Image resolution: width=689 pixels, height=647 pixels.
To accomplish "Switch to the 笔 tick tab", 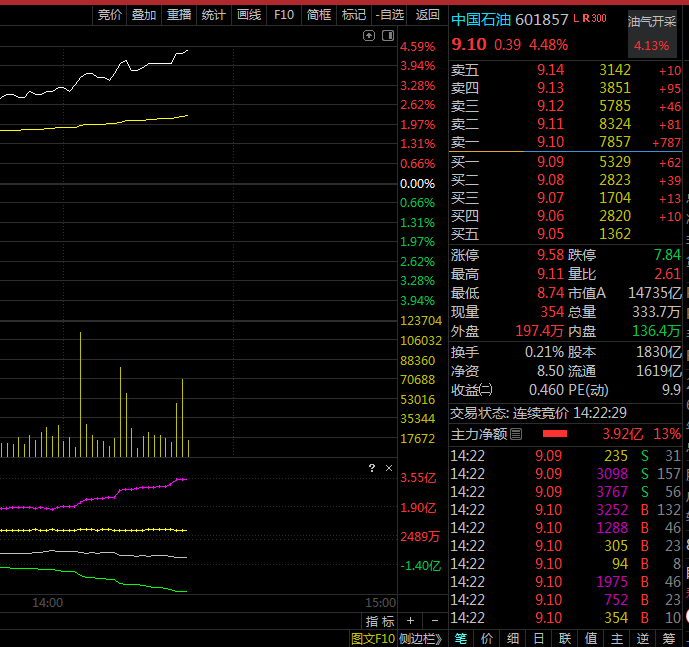I will [461, 639].
